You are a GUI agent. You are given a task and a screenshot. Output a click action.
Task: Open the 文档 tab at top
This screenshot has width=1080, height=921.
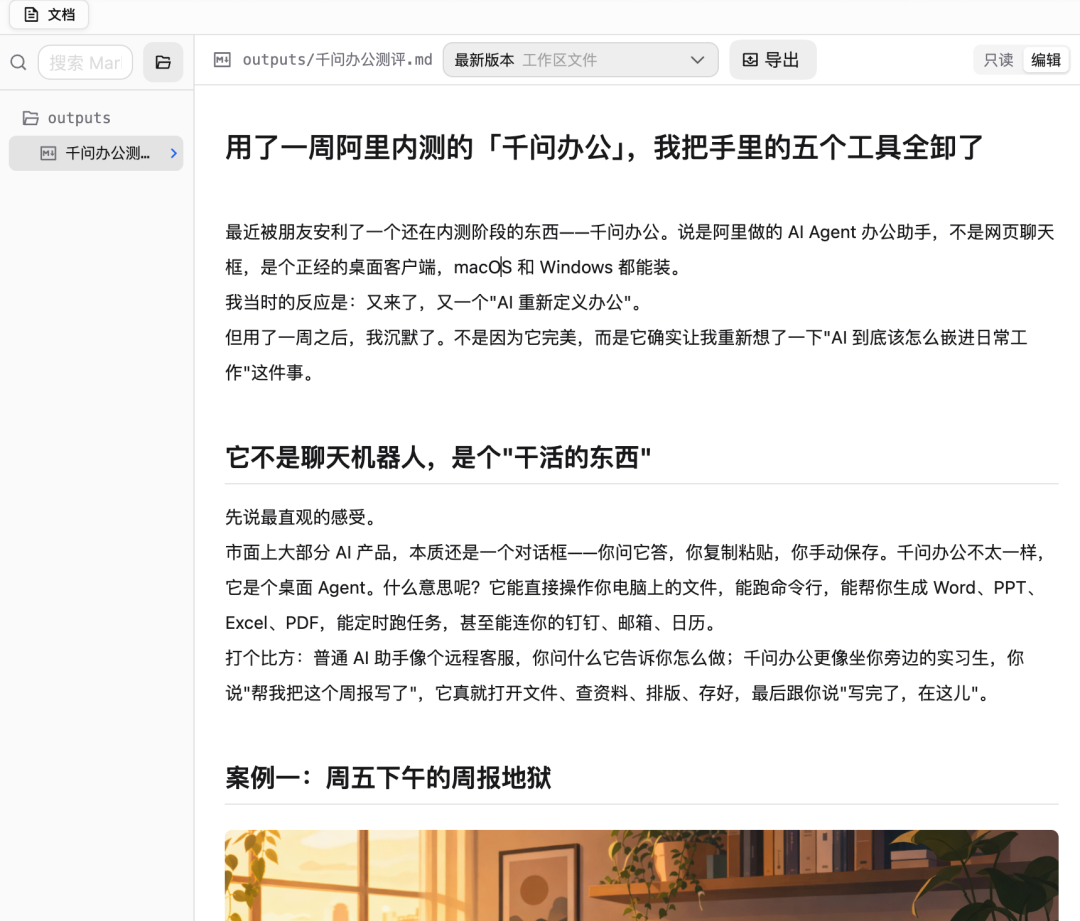pos(49,14)
